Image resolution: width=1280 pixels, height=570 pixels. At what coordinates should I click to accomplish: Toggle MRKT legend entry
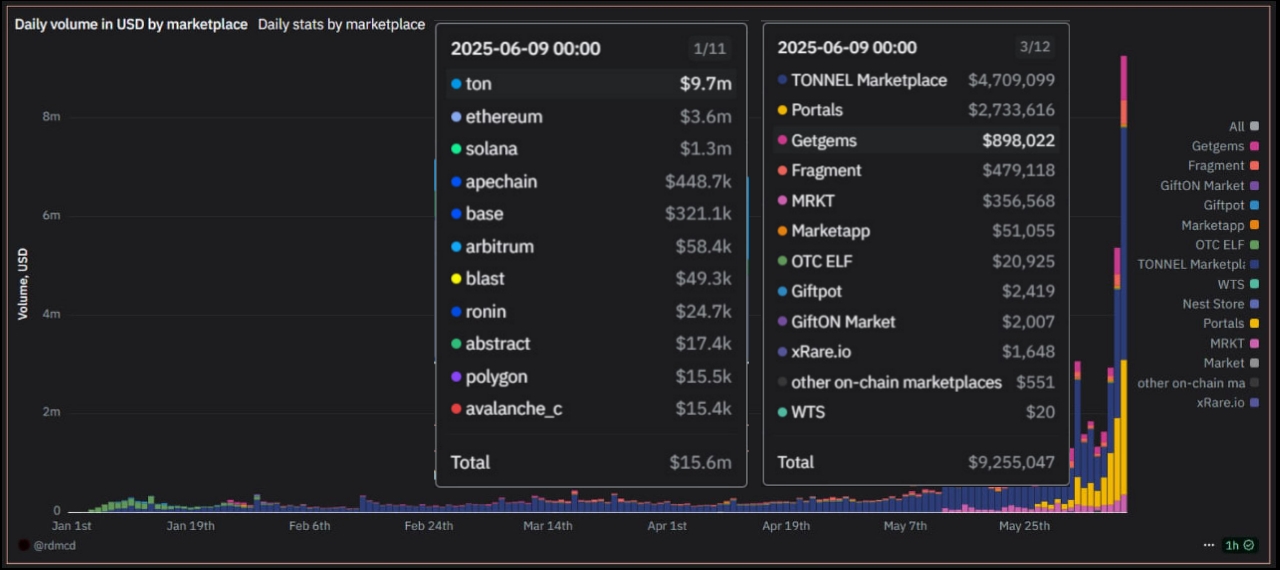click(x=1235, y=343)
